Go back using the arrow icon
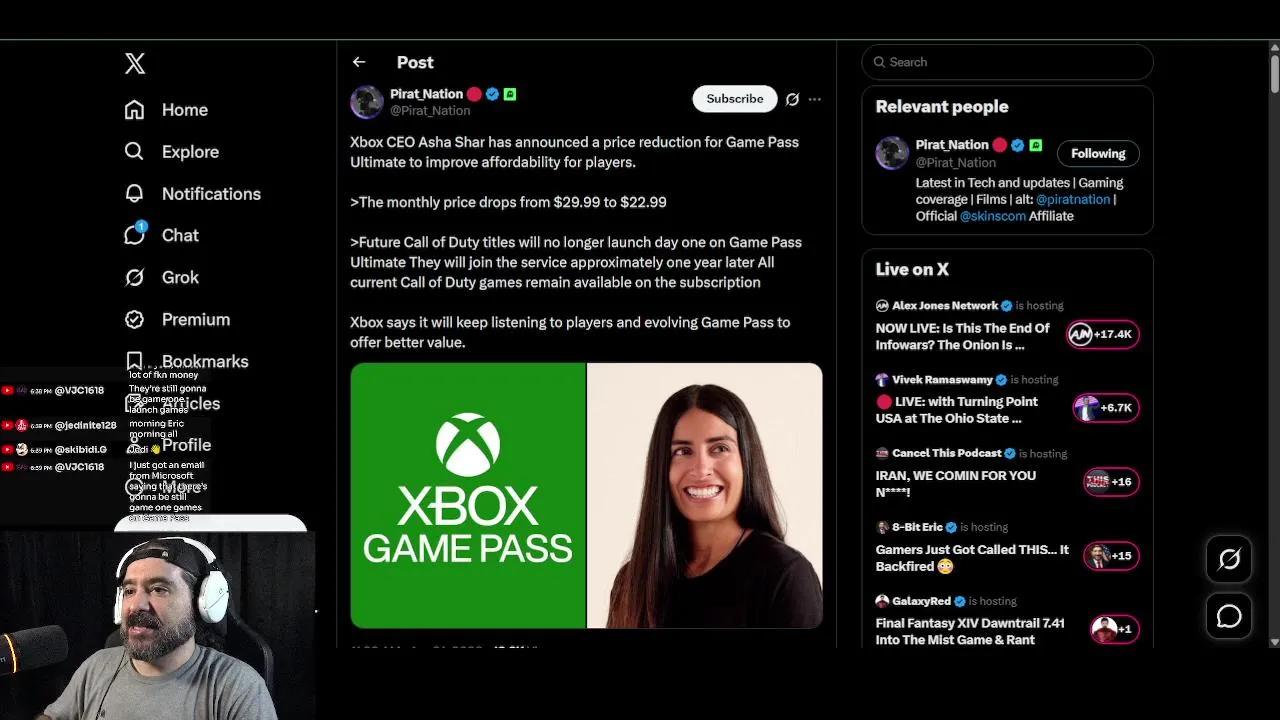 point(359,62)
